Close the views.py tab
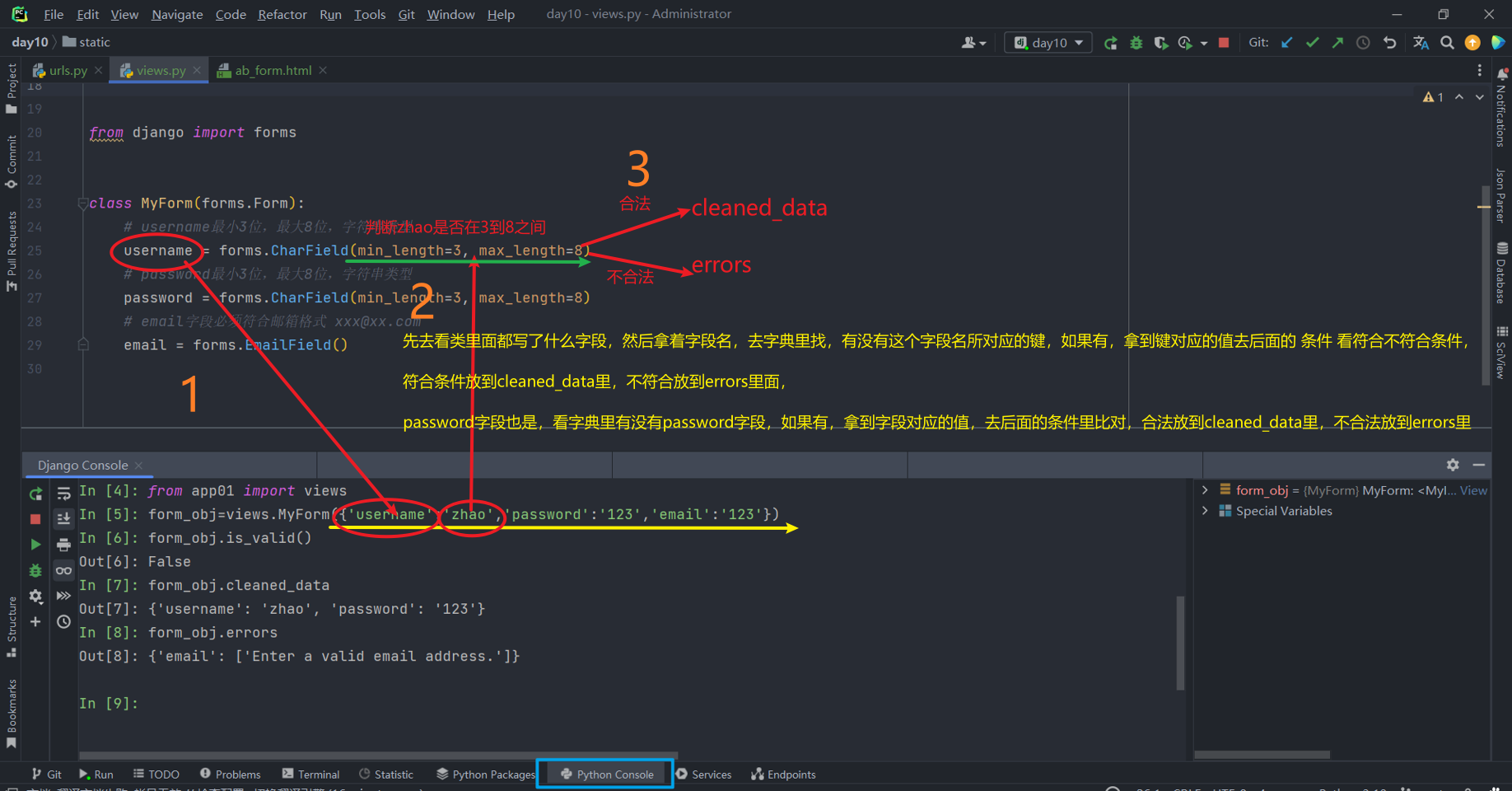1512x791 pixels. (197, 70)
